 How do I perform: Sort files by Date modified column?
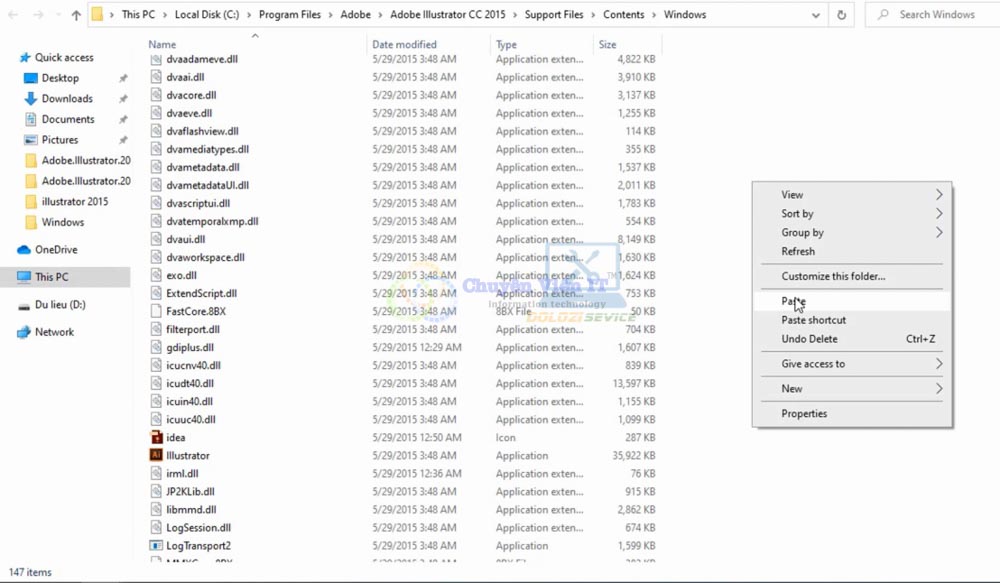click(x=404, y=45)
